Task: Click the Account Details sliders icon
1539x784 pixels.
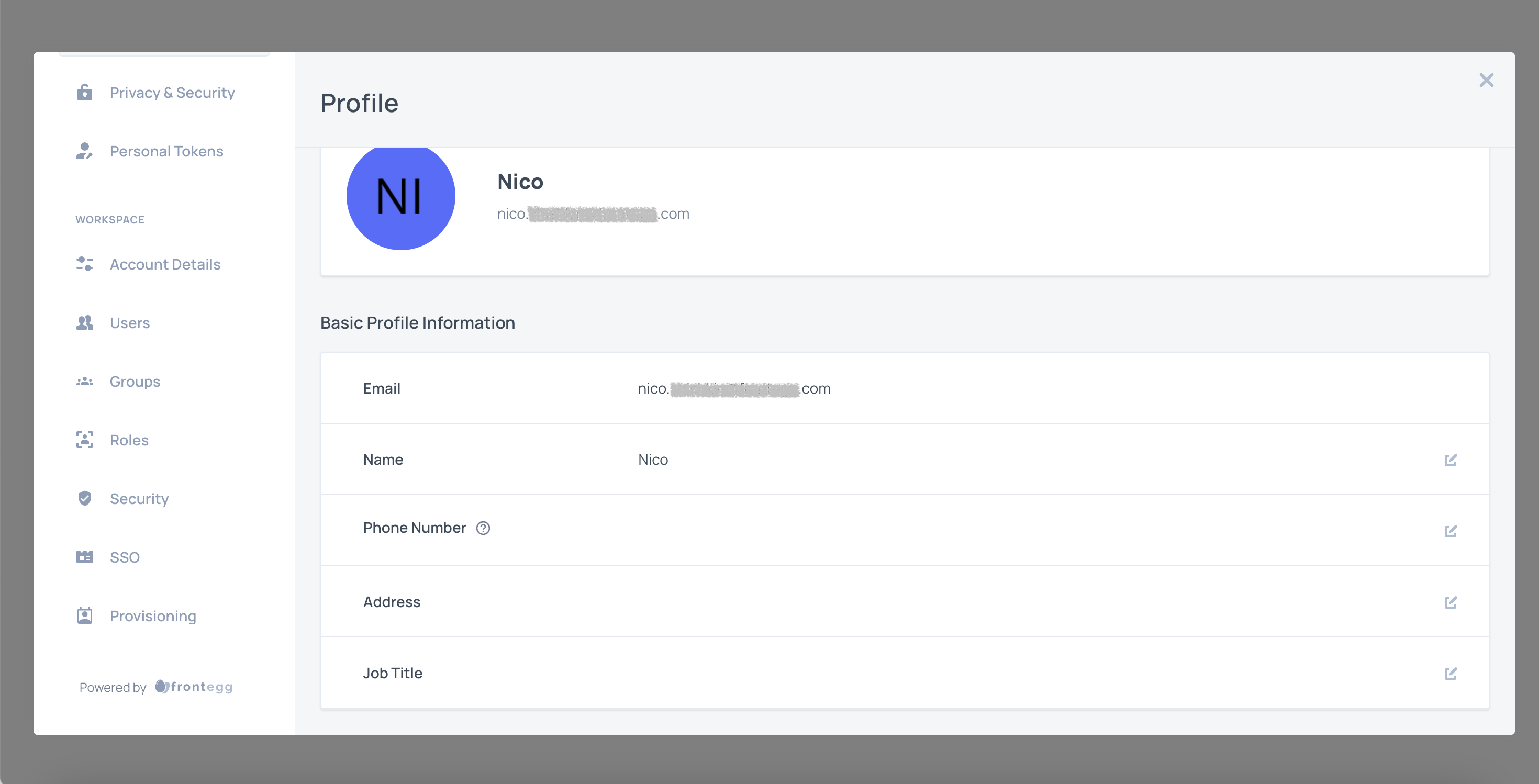Action: (84, 264)
